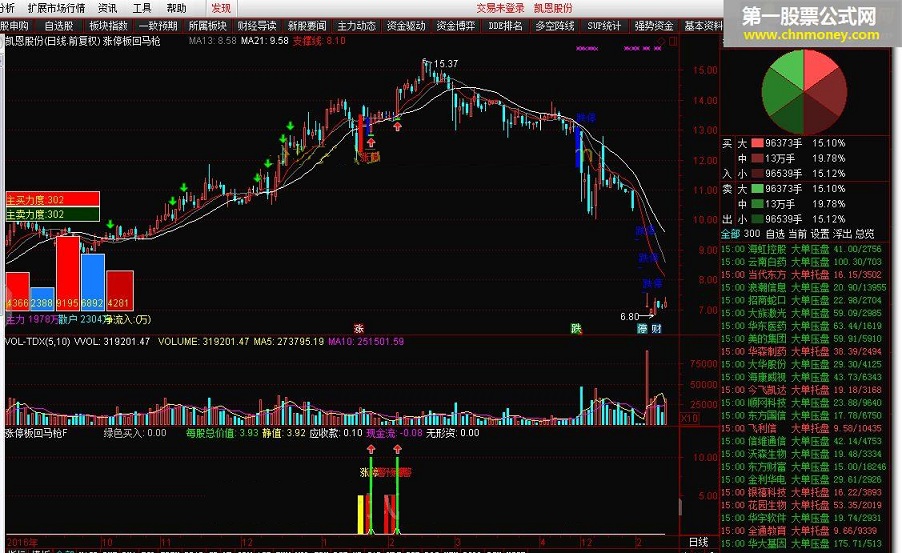Open the DDE排名 toolbar button

point(505,26)
